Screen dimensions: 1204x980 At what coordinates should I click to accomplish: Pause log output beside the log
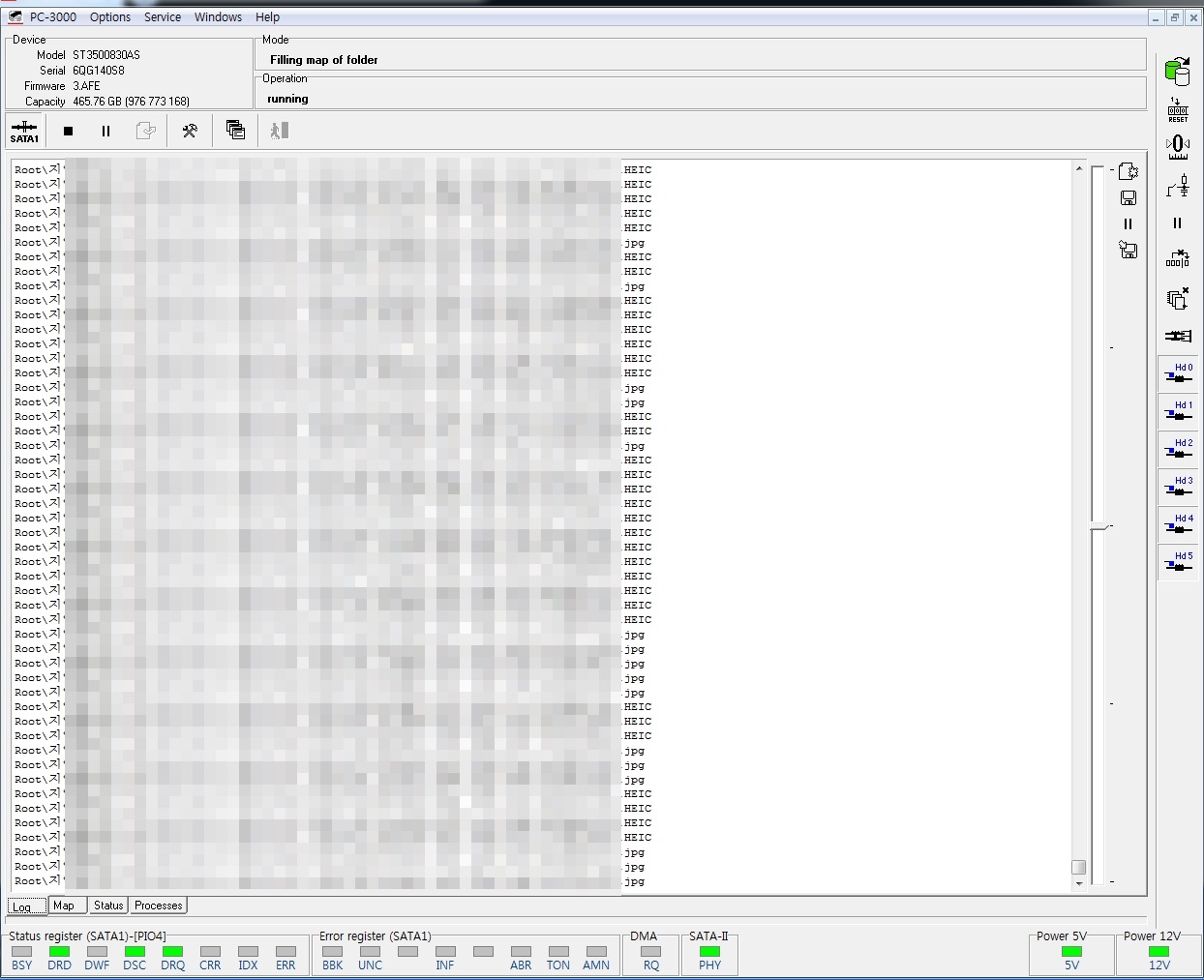pos(1128,223)
